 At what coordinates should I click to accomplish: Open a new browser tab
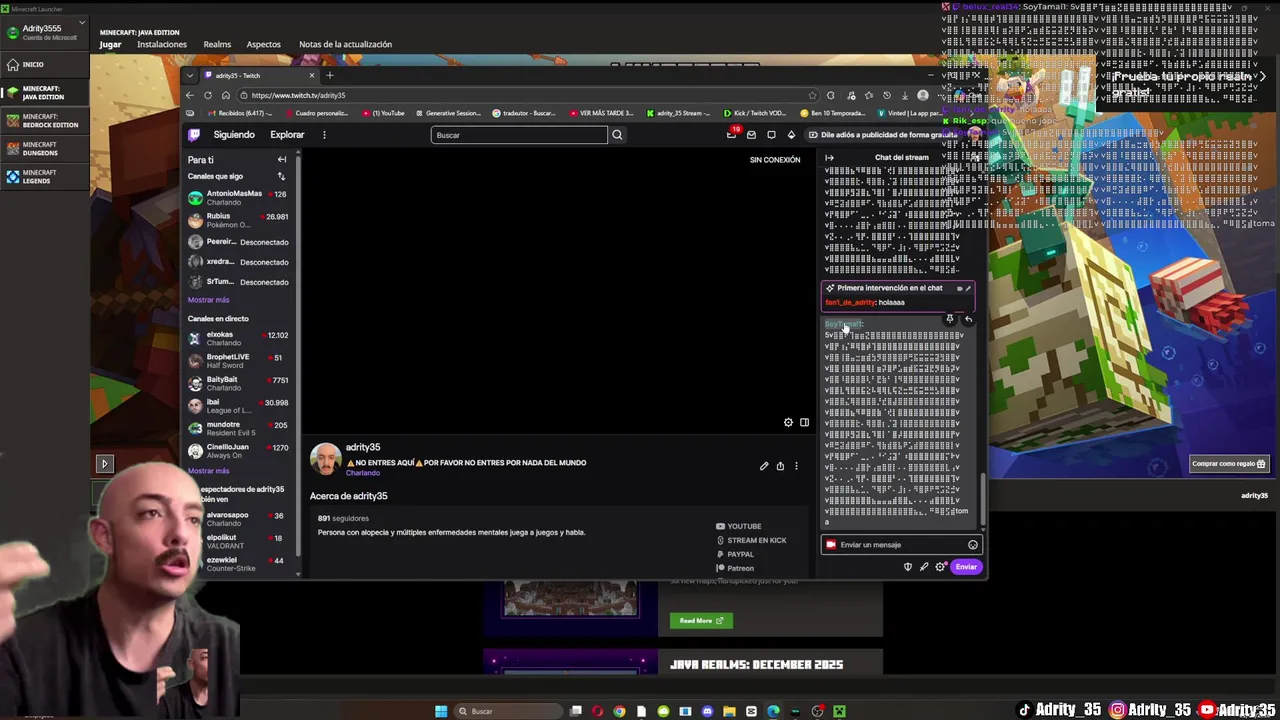[330, 75]
